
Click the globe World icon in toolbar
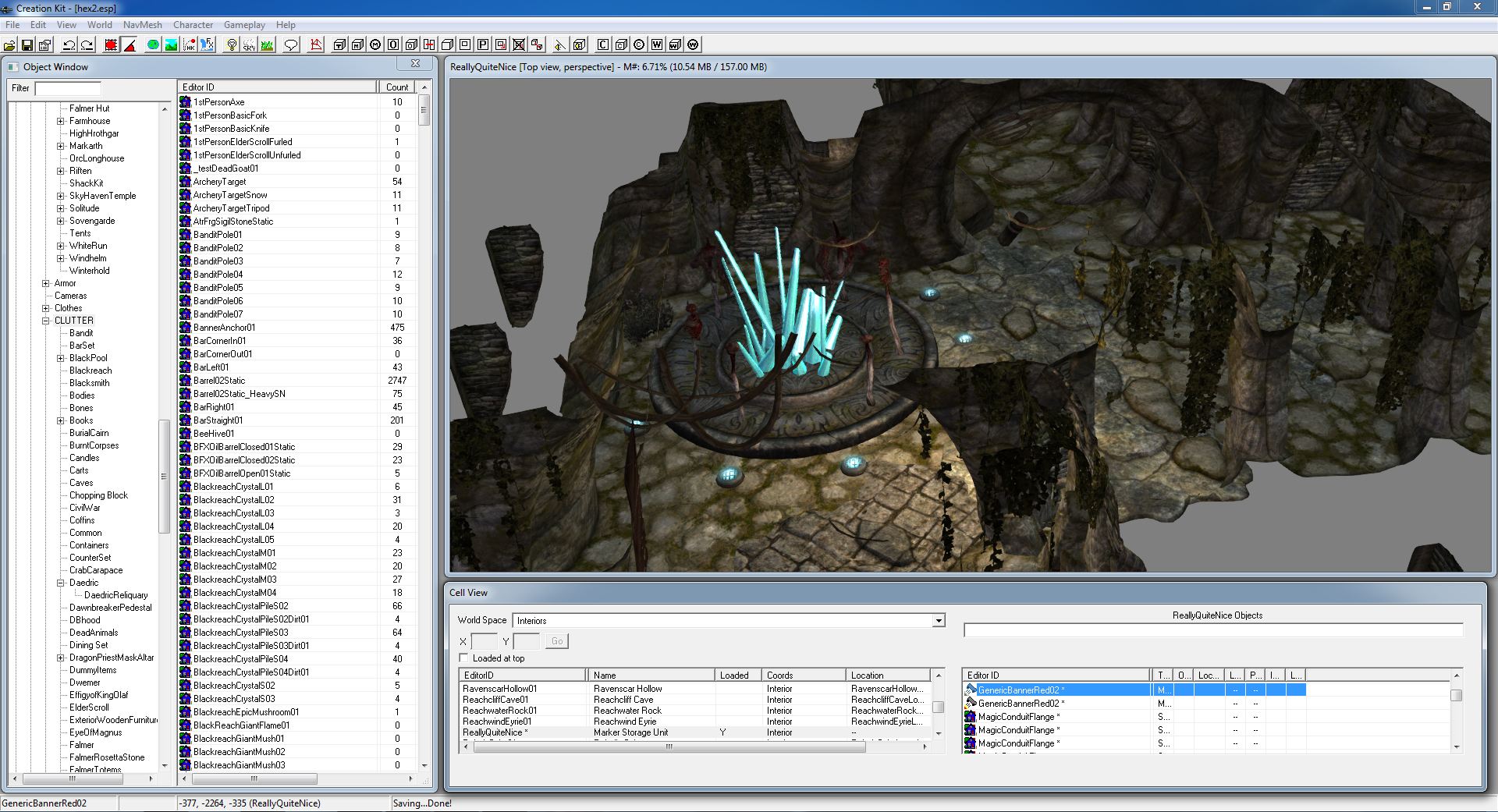[153, 45]
